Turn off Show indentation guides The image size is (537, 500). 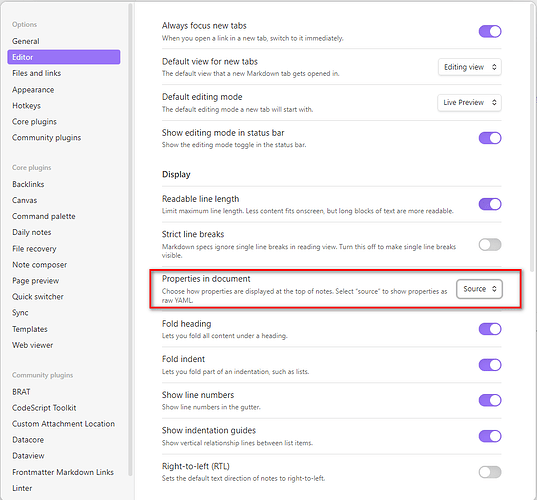pos(490,436)
